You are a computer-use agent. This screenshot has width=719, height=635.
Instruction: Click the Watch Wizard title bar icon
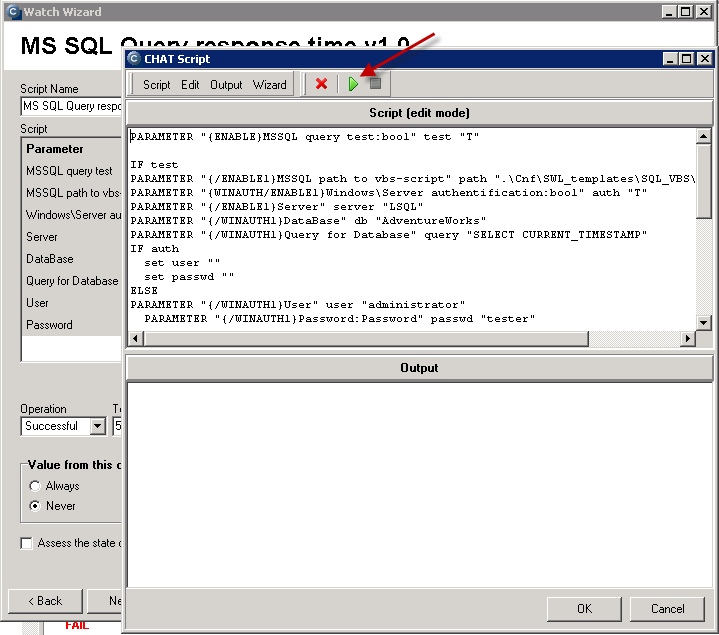13,11
